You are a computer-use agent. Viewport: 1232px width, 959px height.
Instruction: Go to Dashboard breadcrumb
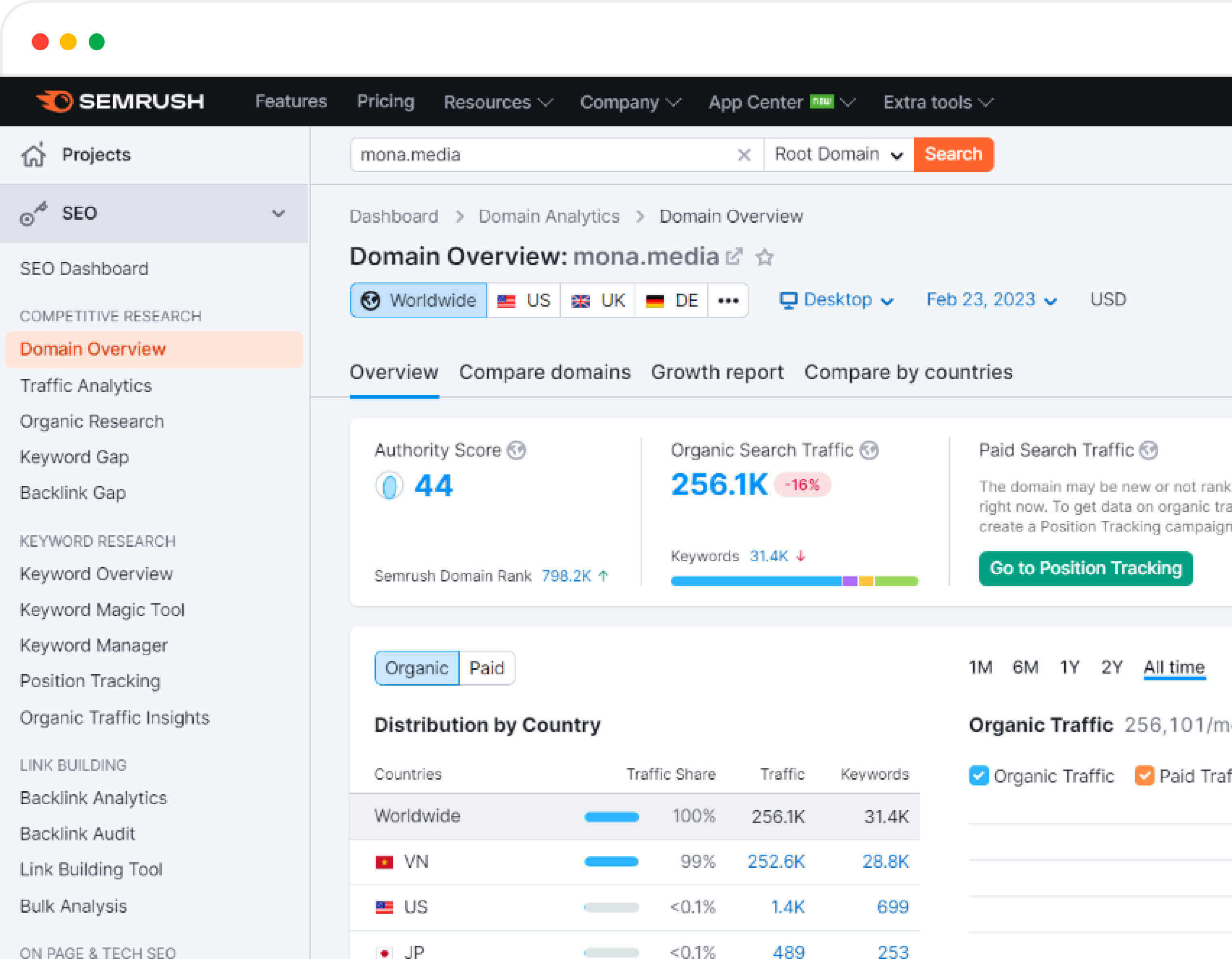394,216
